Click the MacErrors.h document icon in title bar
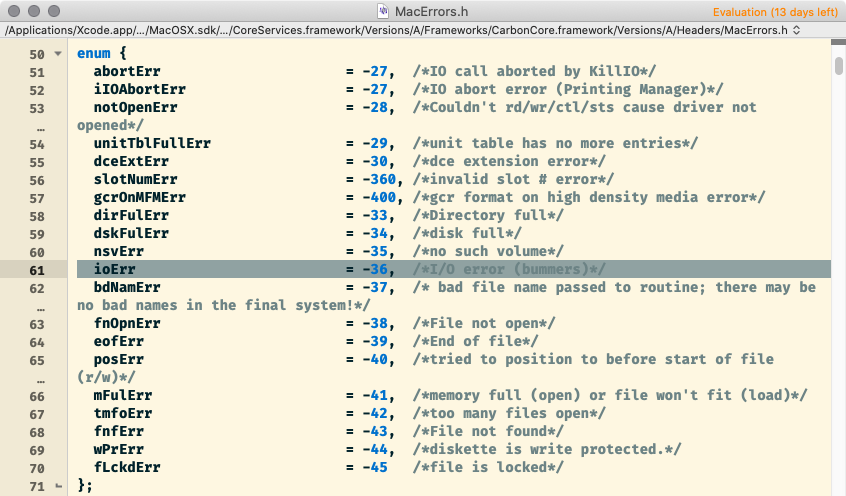846x496 pixels. (384, 12)
